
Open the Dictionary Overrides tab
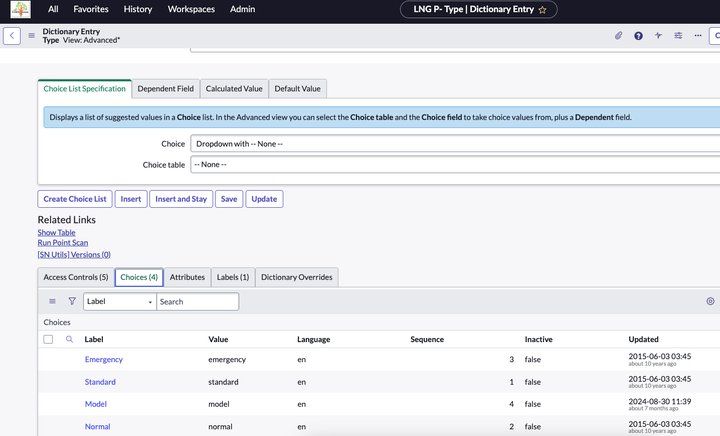click(297, 277)
